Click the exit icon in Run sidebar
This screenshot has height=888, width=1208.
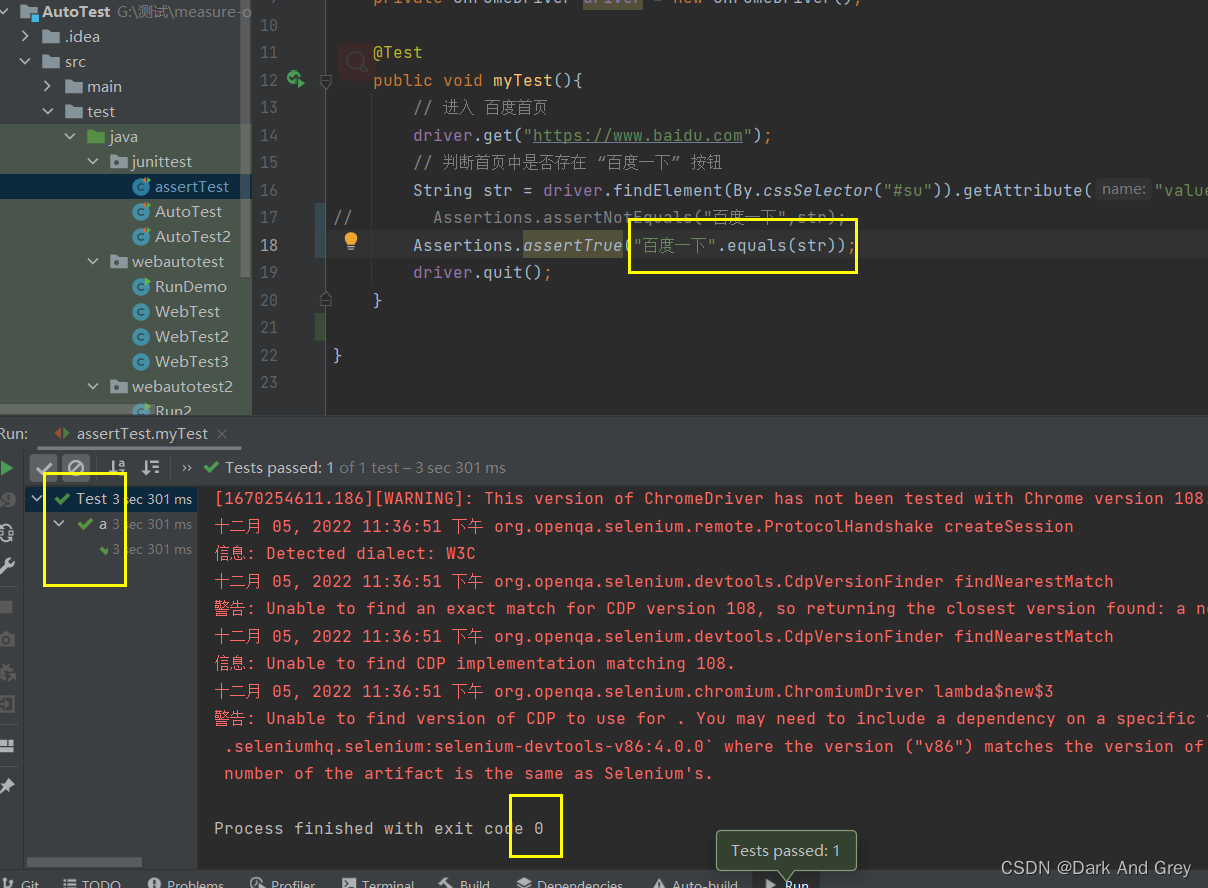point(6,705)
